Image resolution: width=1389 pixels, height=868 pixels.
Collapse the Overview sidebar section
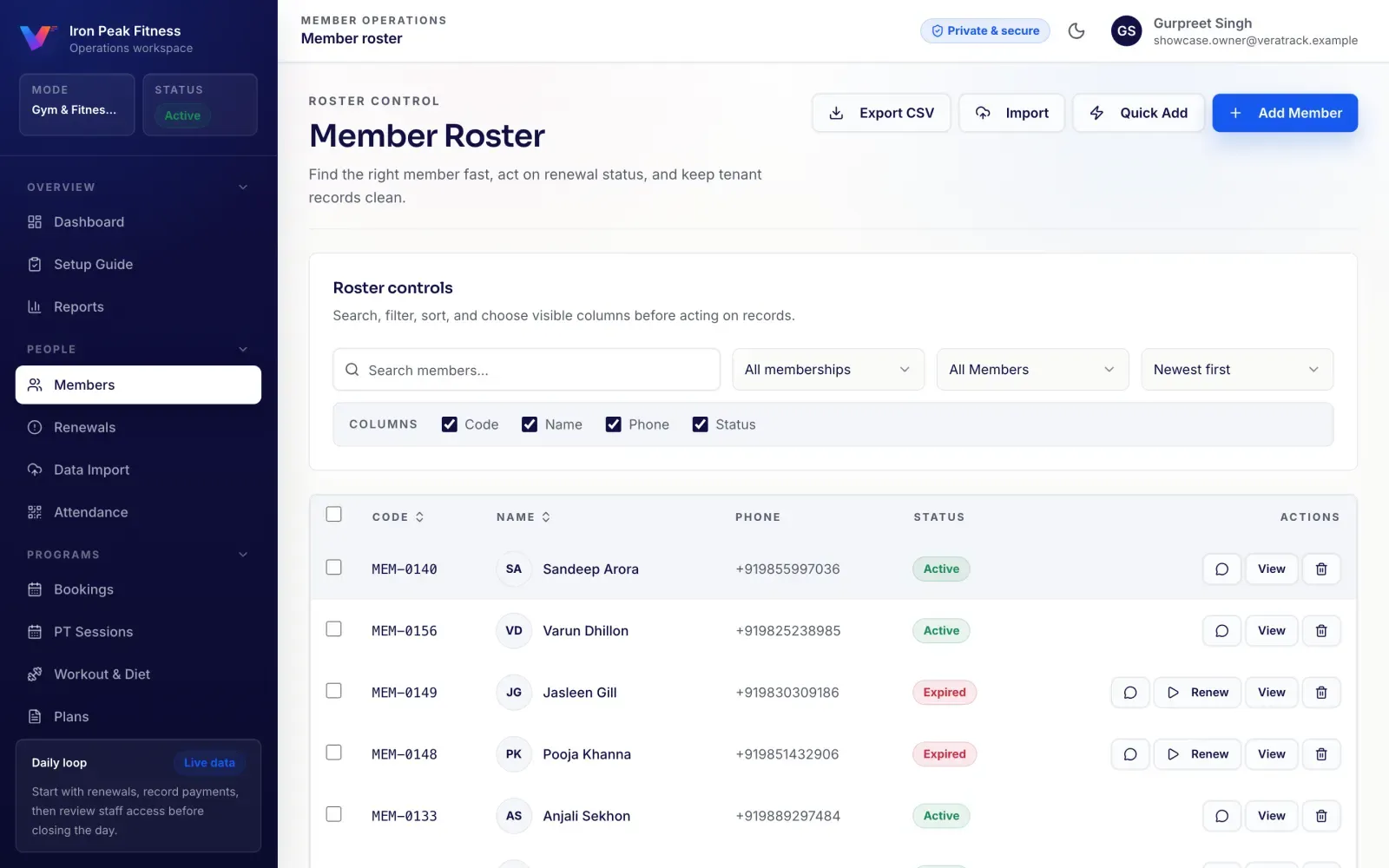[x=243, y=187]
